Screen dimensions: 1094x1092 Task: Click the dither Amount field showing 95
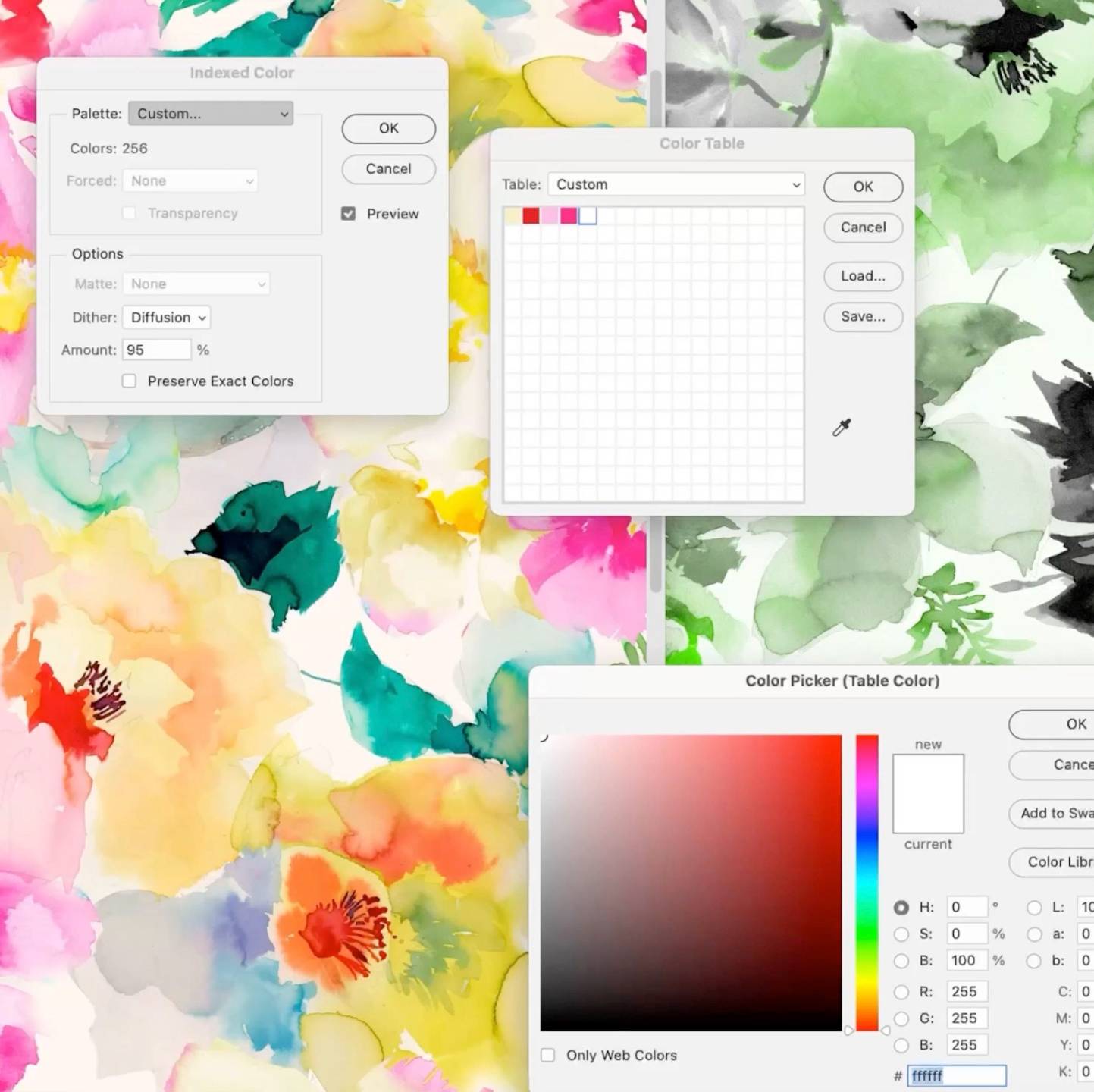(x=157, y=350)
